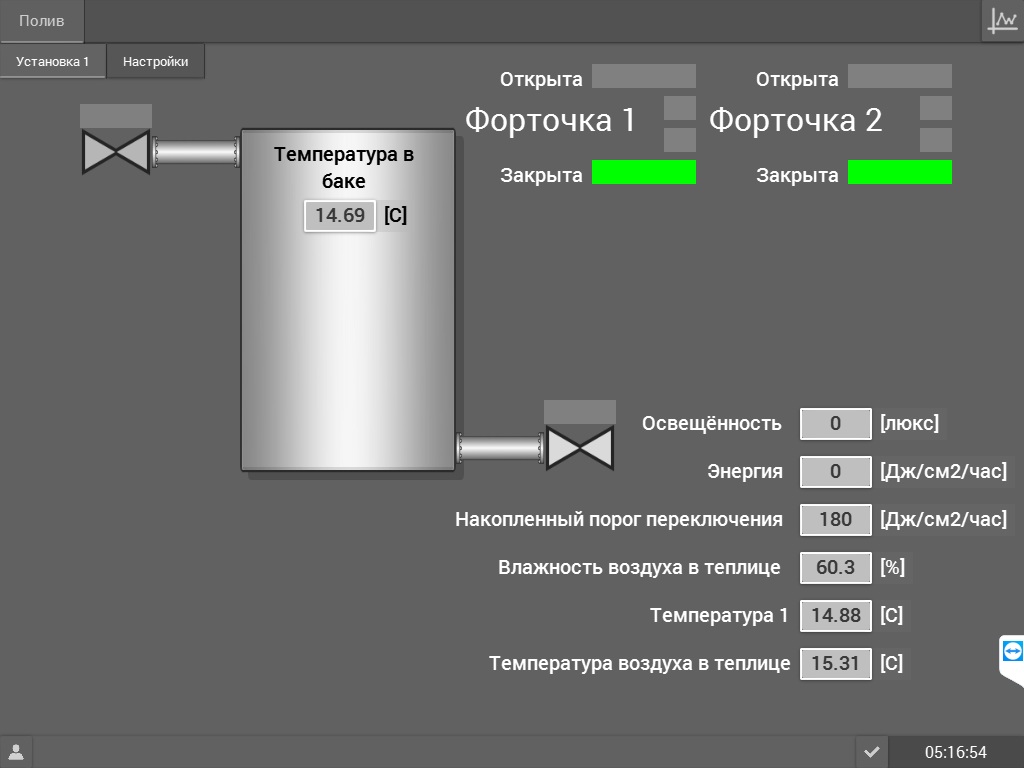Click the inlet valve above the tank
The image size is (1024, 768).
pyautogui.click(x=116, y=152)
